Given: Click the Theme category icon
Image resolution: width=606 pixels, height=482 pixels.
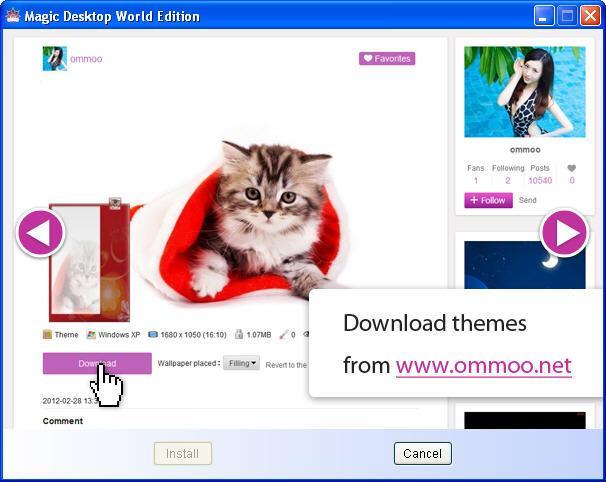Looking at the screenshot, I should (x=47, y=334).
